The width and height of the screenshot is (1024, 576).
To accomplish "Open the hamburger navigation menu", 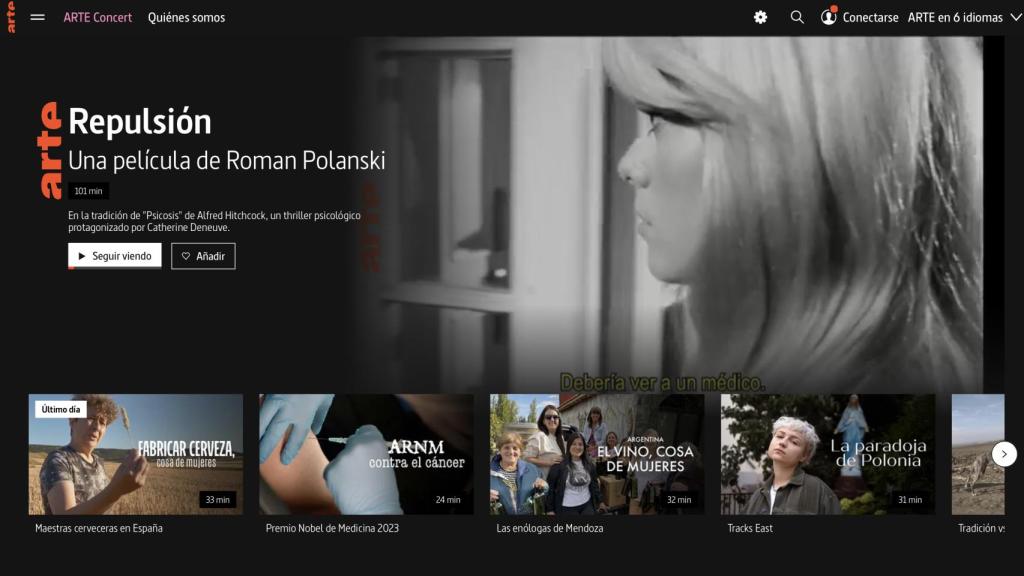I will coord(37,17).
